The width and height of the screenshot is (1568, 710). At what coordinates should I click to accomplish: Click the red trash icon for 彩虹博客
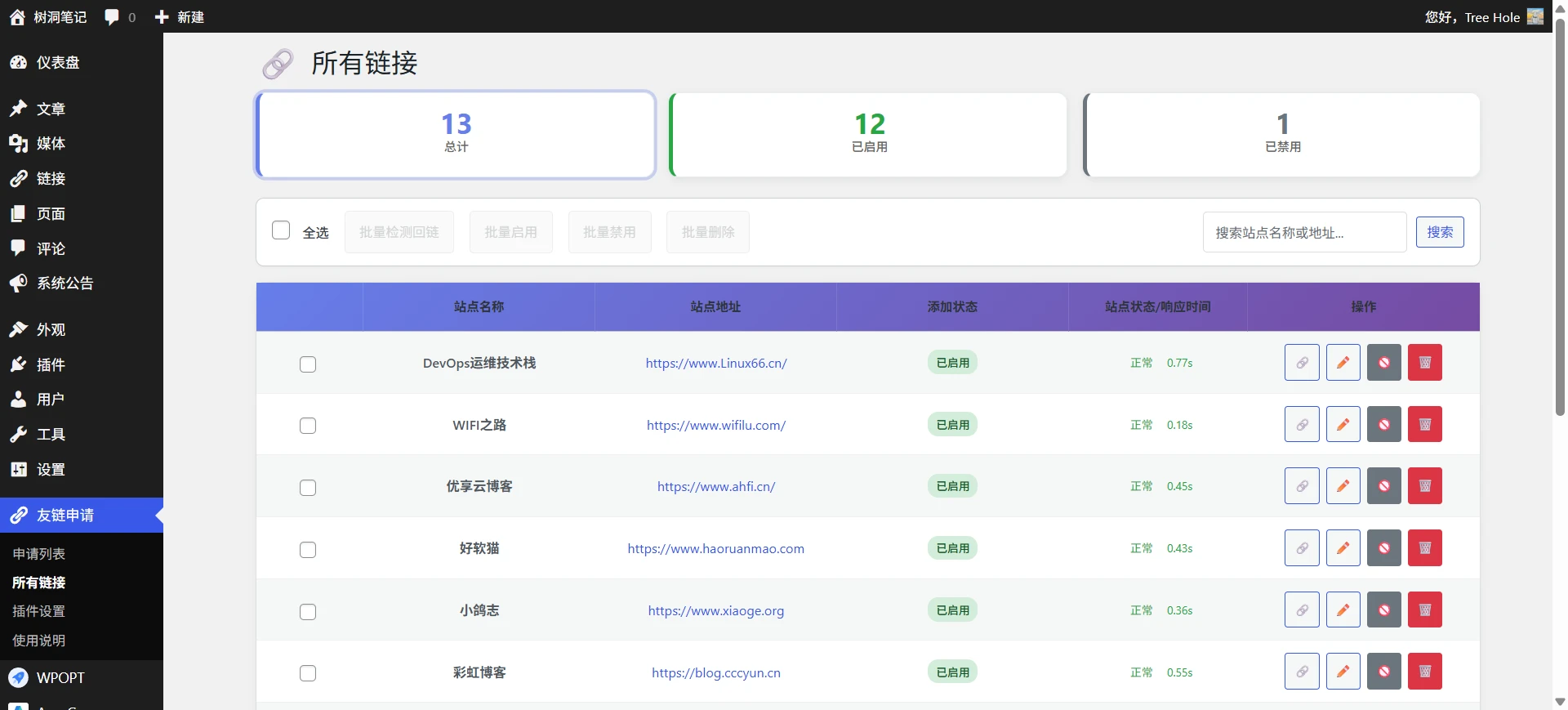(1425, 672)
